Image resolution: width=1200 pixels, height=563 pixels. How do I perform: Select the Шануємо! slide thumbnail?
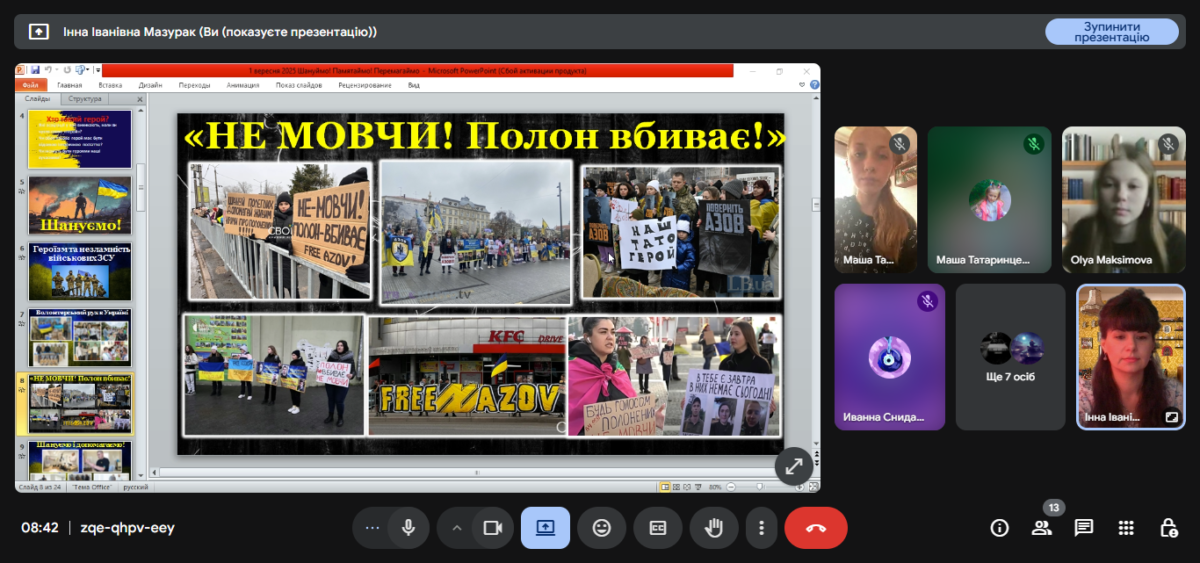pyautogui.click(x=80, y=205)
